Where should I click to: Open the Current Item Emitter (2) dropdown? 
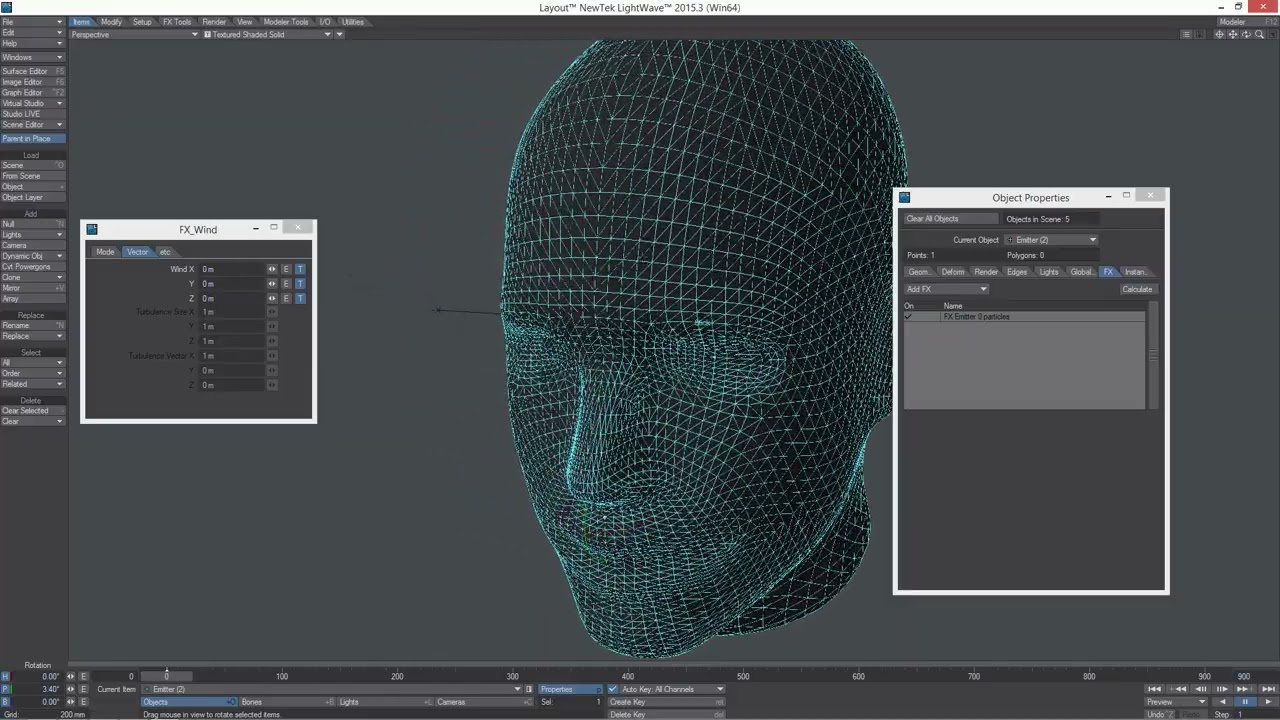point(332,689)
